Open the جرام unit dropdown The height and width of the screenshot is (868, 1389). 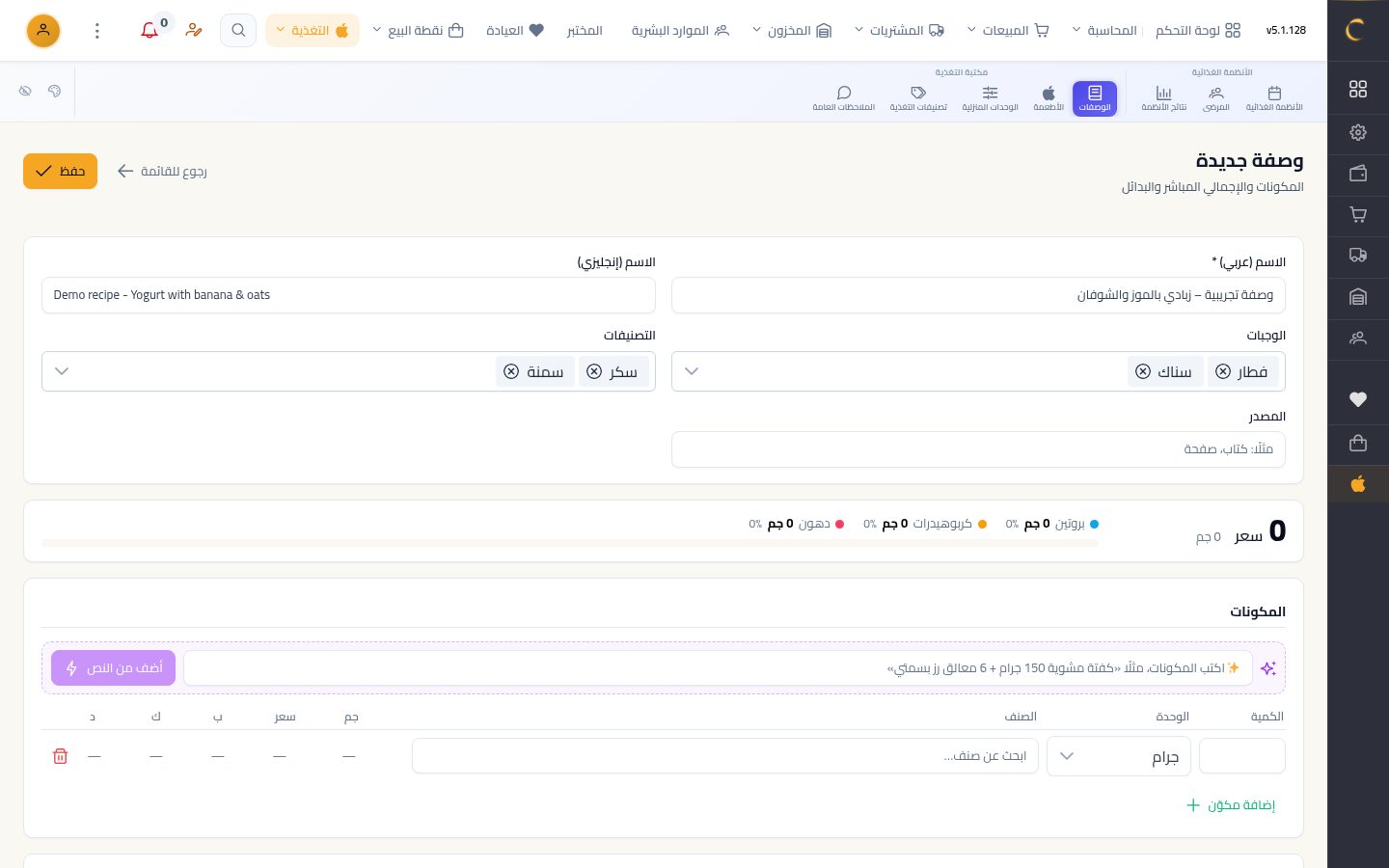click(x=1119, y=756)
